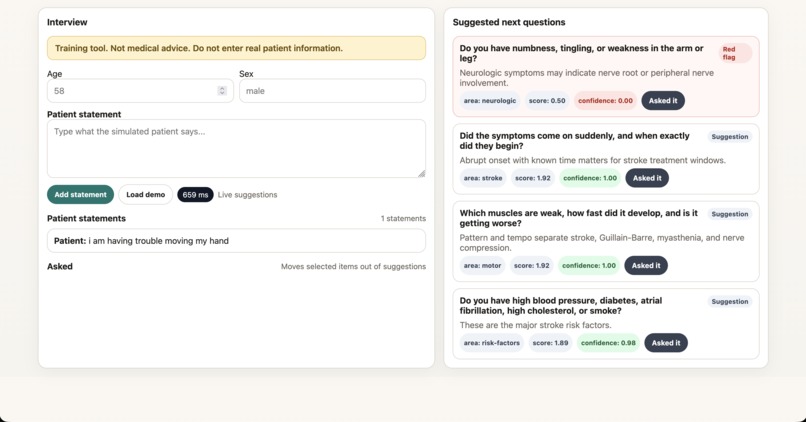Select the 'trouble moving my hand' patient statement
This screenshot has height=422, width=806.
(236, 241)
